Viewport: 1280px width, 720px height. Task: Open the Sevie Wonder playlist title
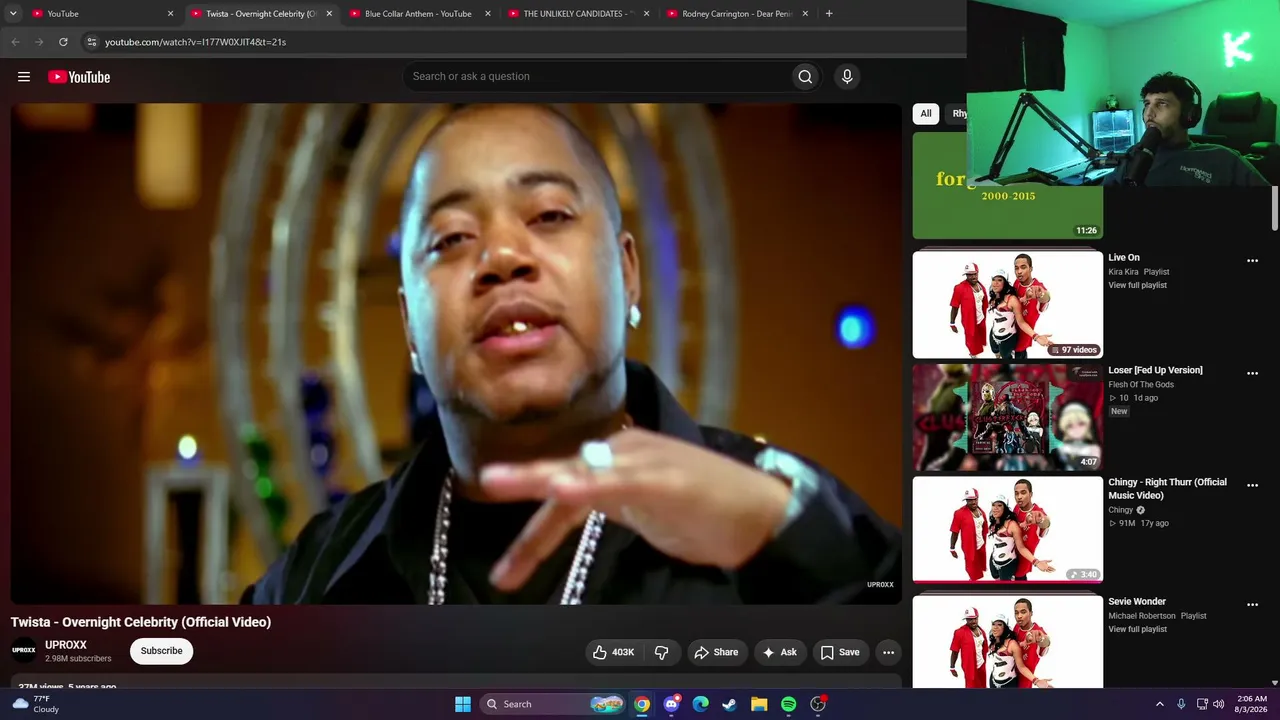click(x=1137, y=602)
